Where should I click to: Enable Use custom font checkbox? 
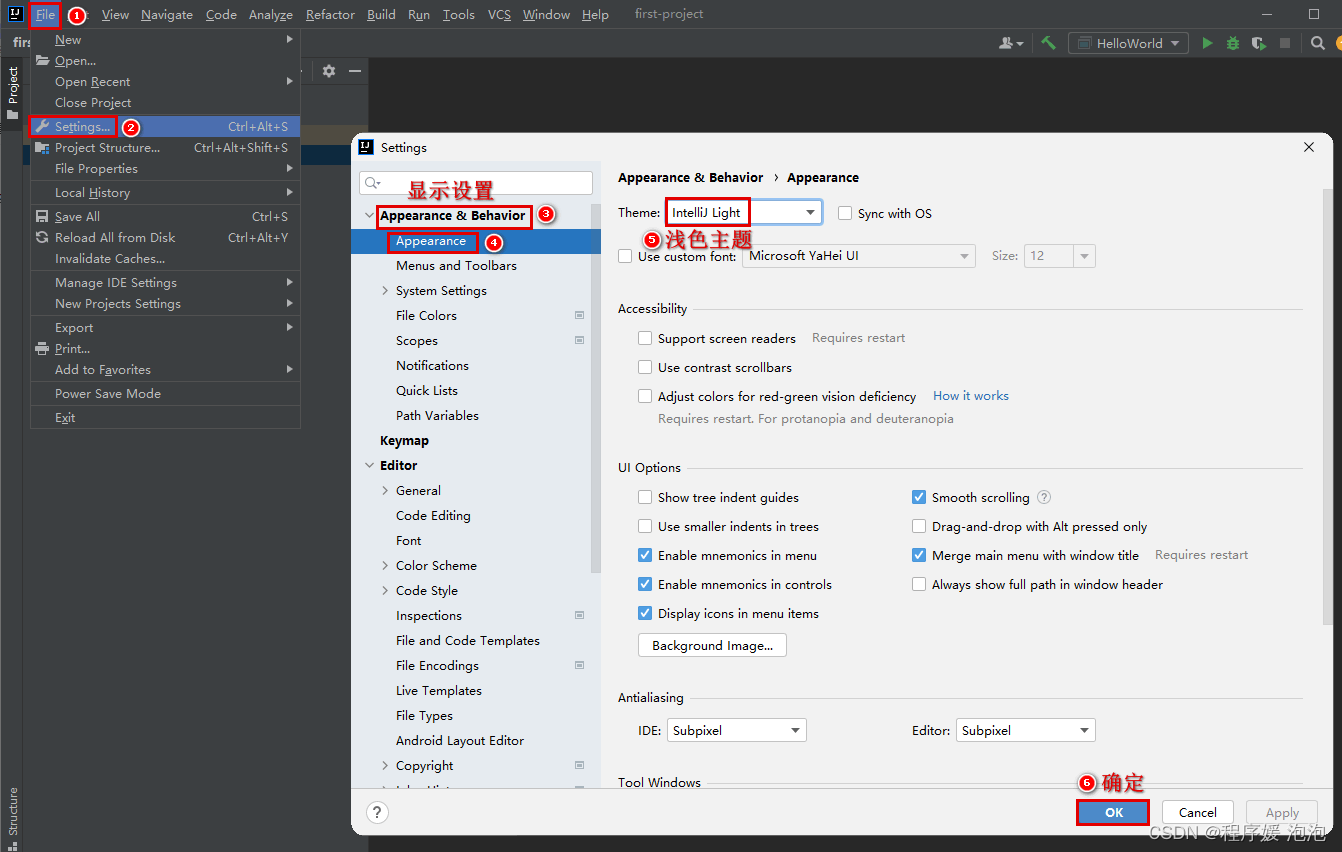(625, 256)
